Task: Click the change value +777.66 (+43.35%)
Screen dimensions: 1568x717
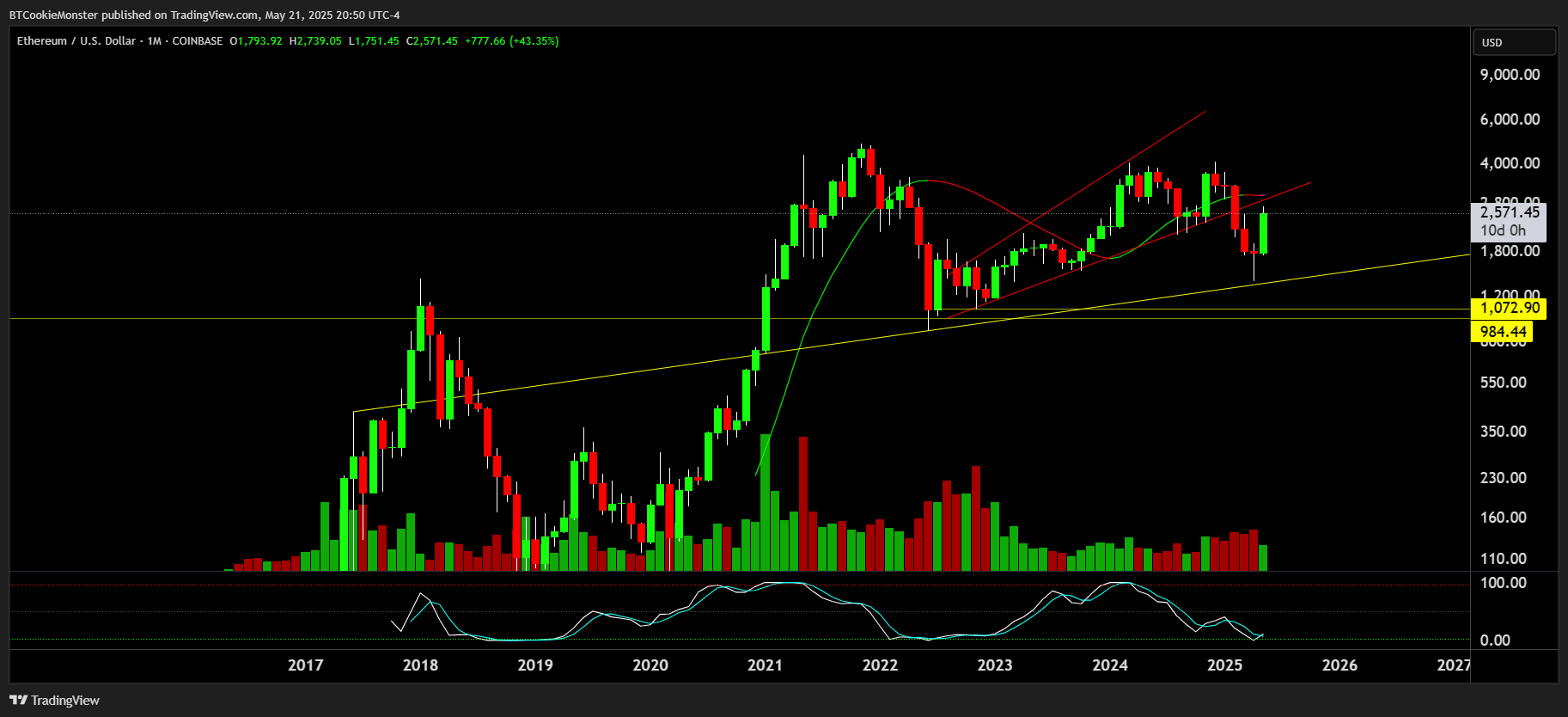Action: [512, 41]
